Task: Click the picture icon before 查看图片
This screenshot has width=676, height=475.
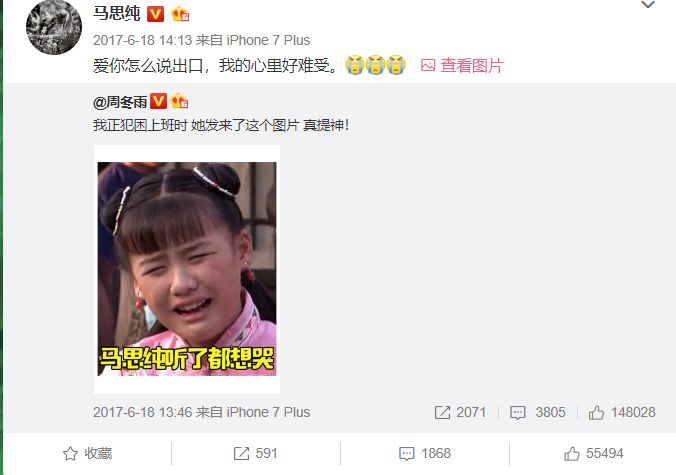Action: 428,66
